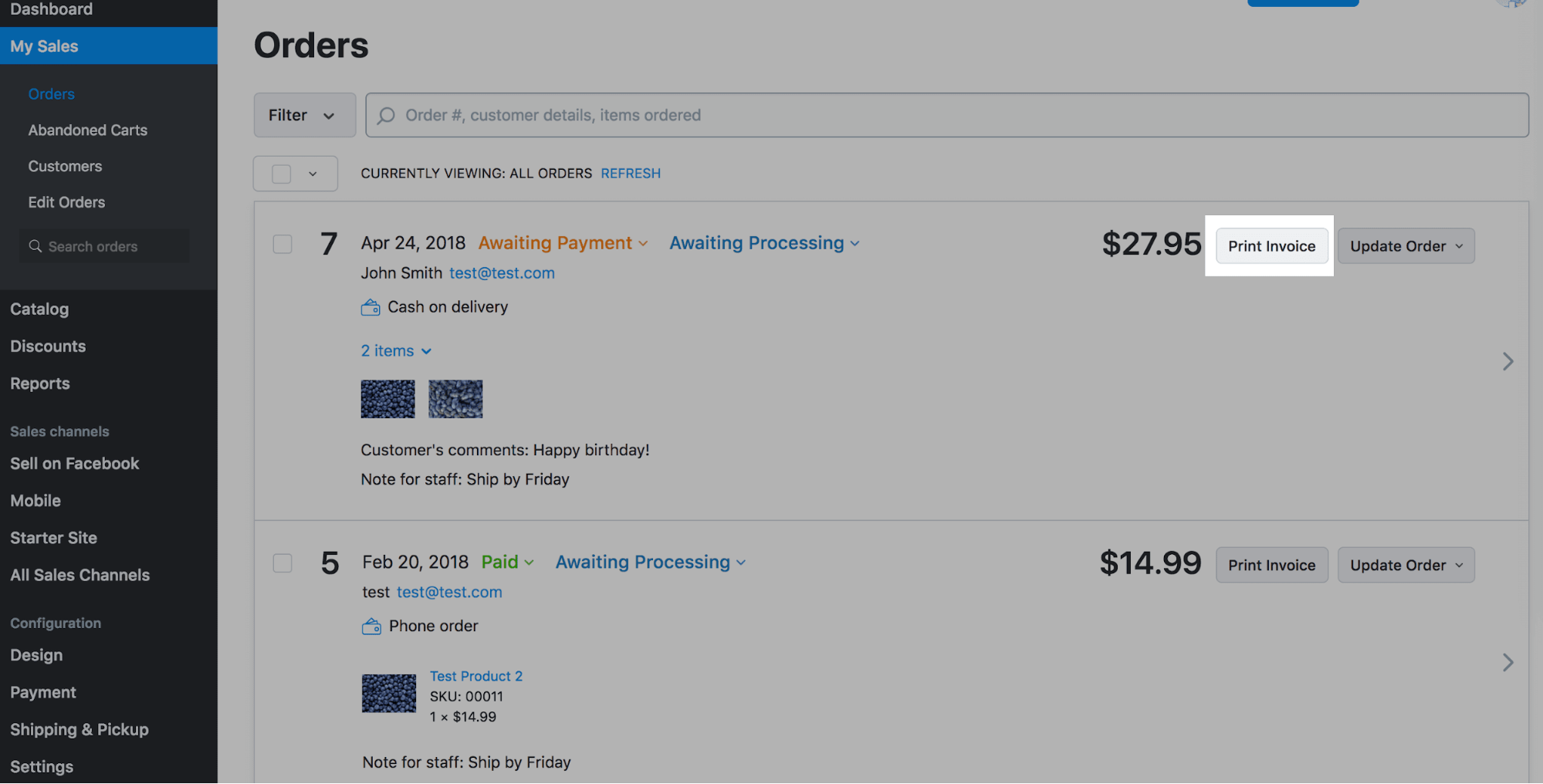This screenshot has height=784, width=1543.
Task: Open Awaiting Payment status dropdown on order 7
Action: 563,243
